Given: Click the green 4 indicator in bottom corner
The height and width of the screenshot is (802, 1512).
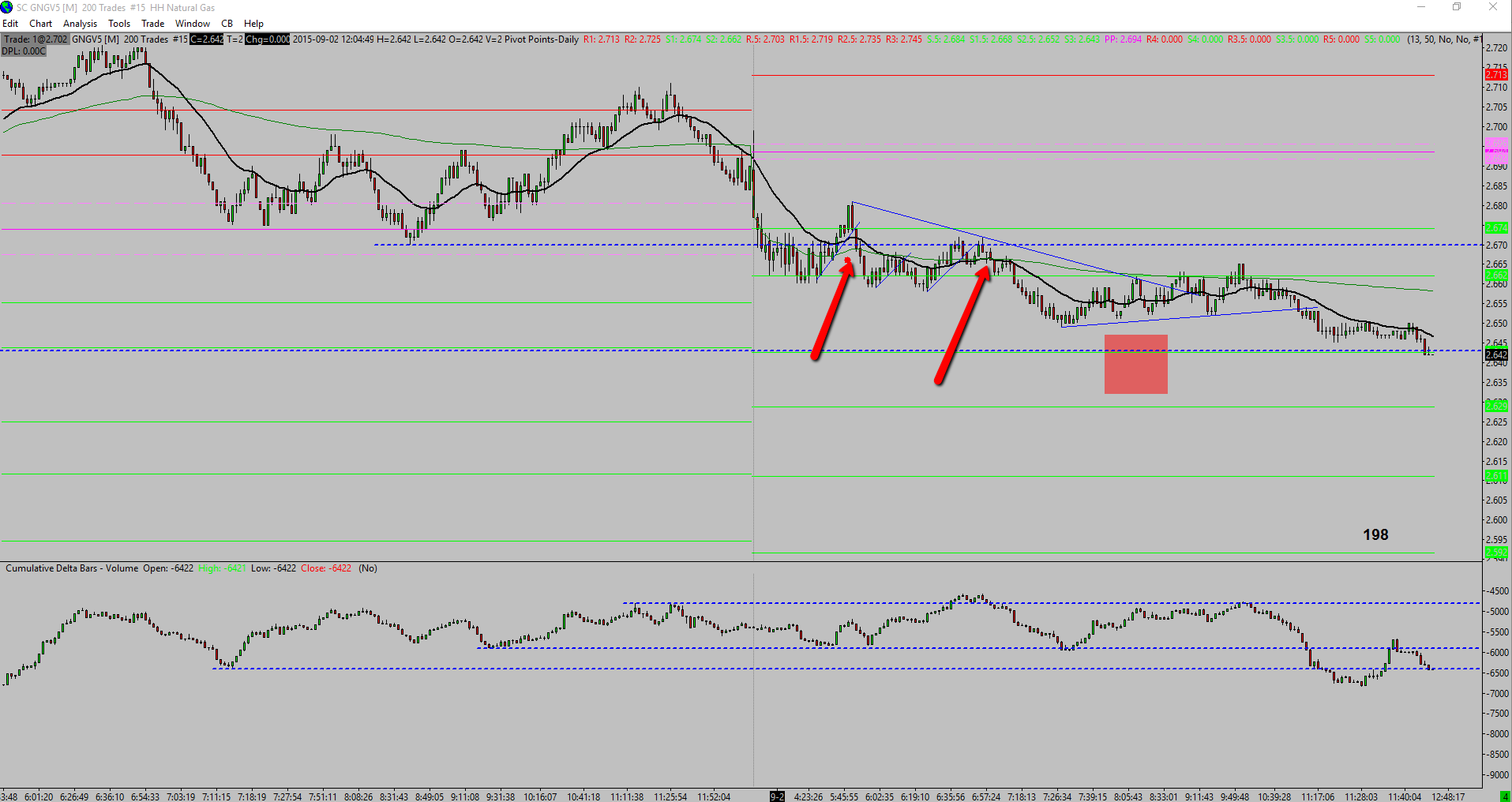Looking at the screenshot, I should click(x=1505, y=797).
